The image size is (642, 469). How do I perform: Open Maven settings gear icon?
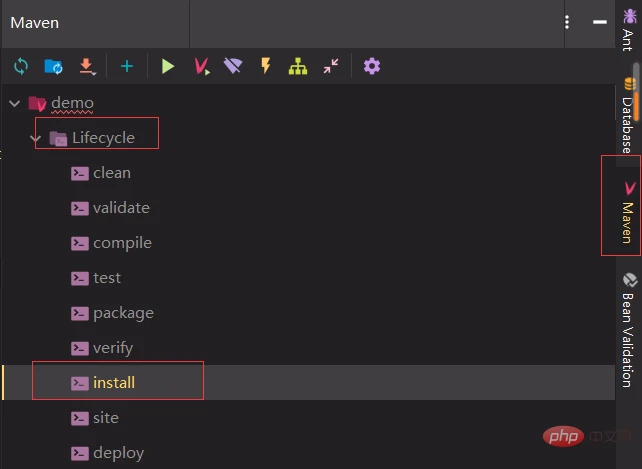pos(372,66)
